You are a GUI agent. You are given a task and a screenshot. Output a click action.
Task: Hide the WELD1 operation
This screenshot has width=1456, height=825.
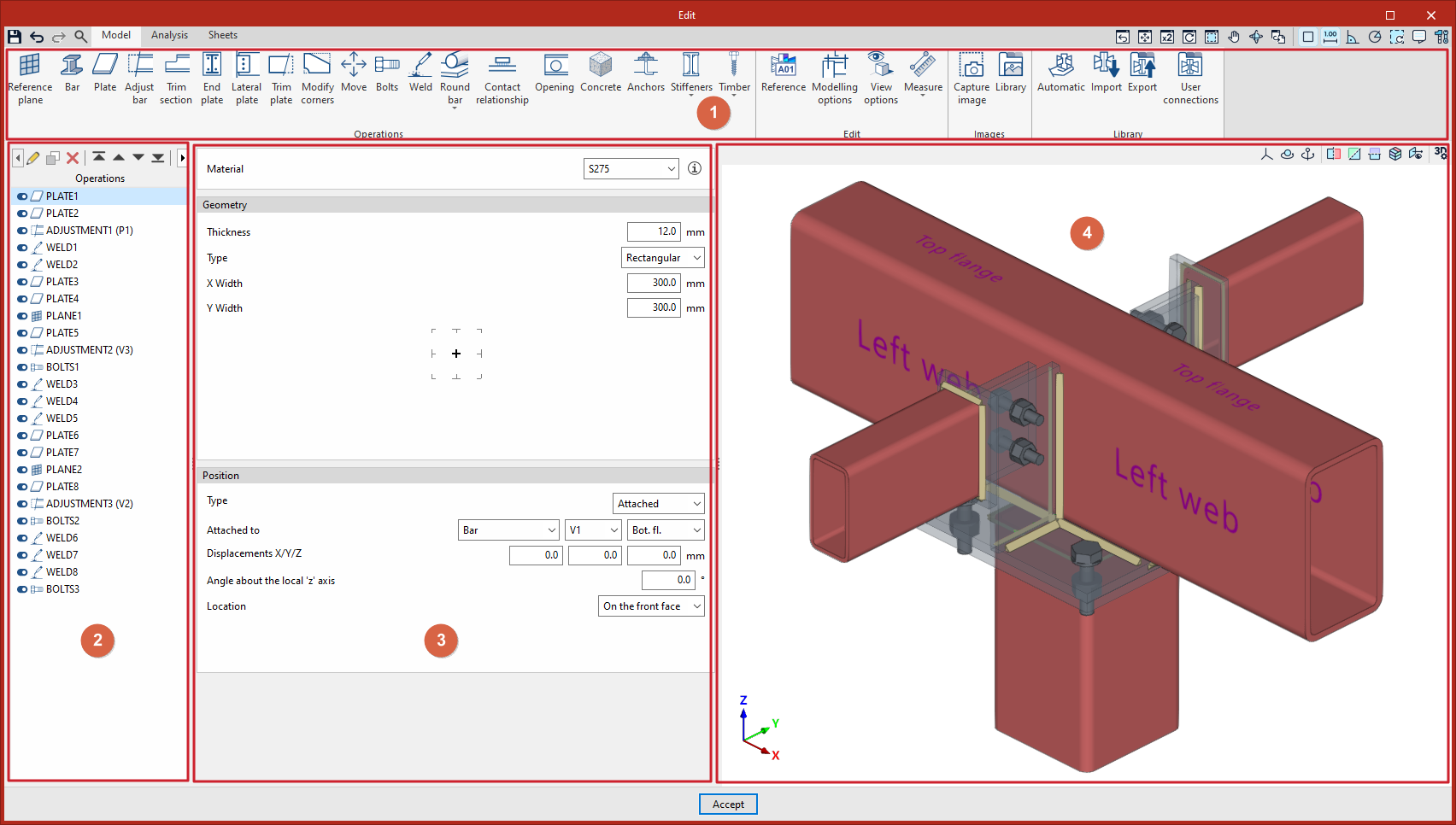click(22, 248)
